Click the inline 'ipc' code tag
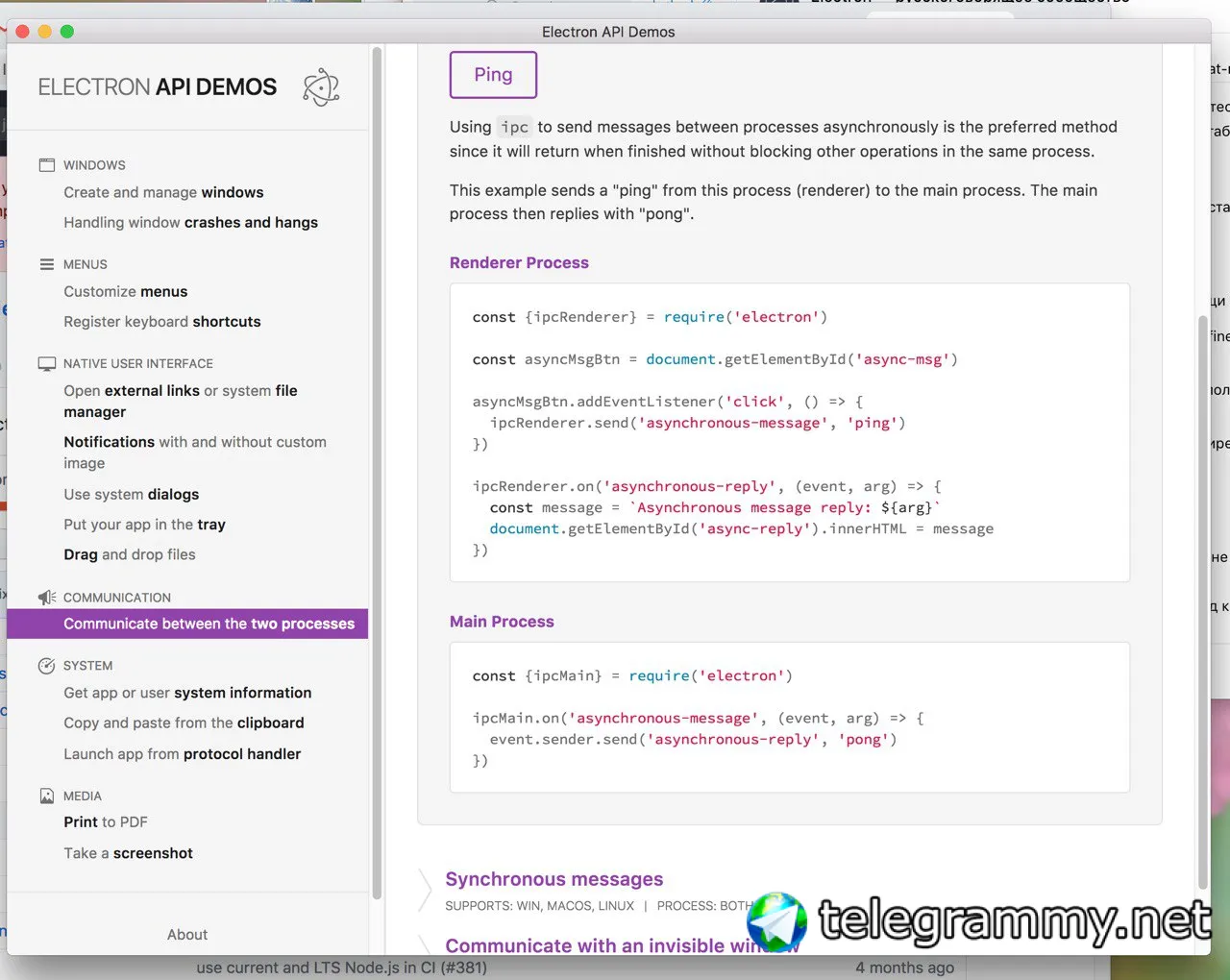The image size is (1230, 980). click(x=514, y=127)
